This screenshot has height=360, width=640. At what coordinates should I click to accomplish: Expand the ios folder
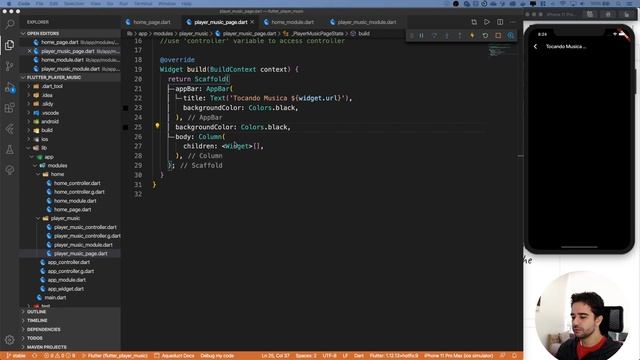[44, 139]
